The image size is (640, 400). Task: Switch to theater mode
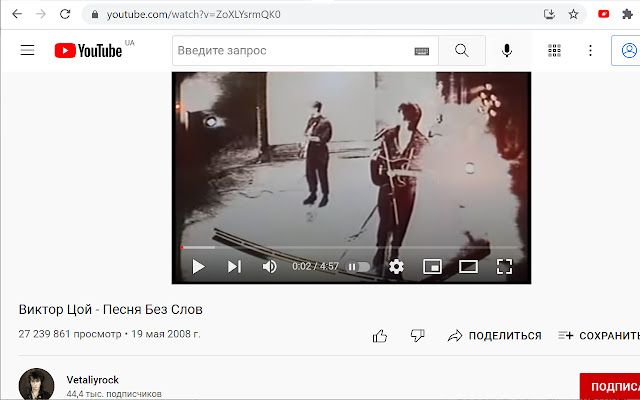(468, 267)
